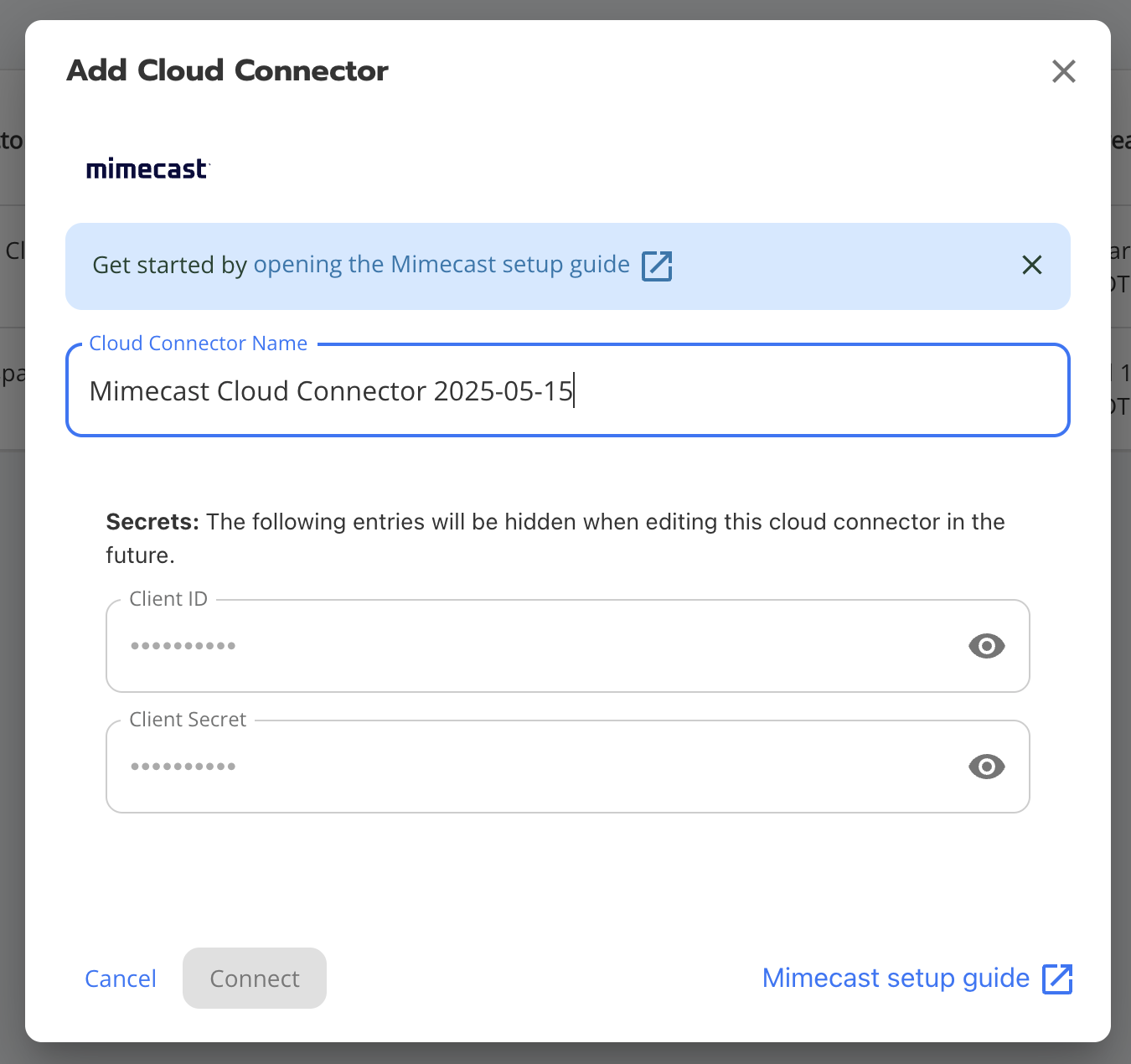
Task: Focus the Cloud Connector Name field
Action: coord(568,390)
